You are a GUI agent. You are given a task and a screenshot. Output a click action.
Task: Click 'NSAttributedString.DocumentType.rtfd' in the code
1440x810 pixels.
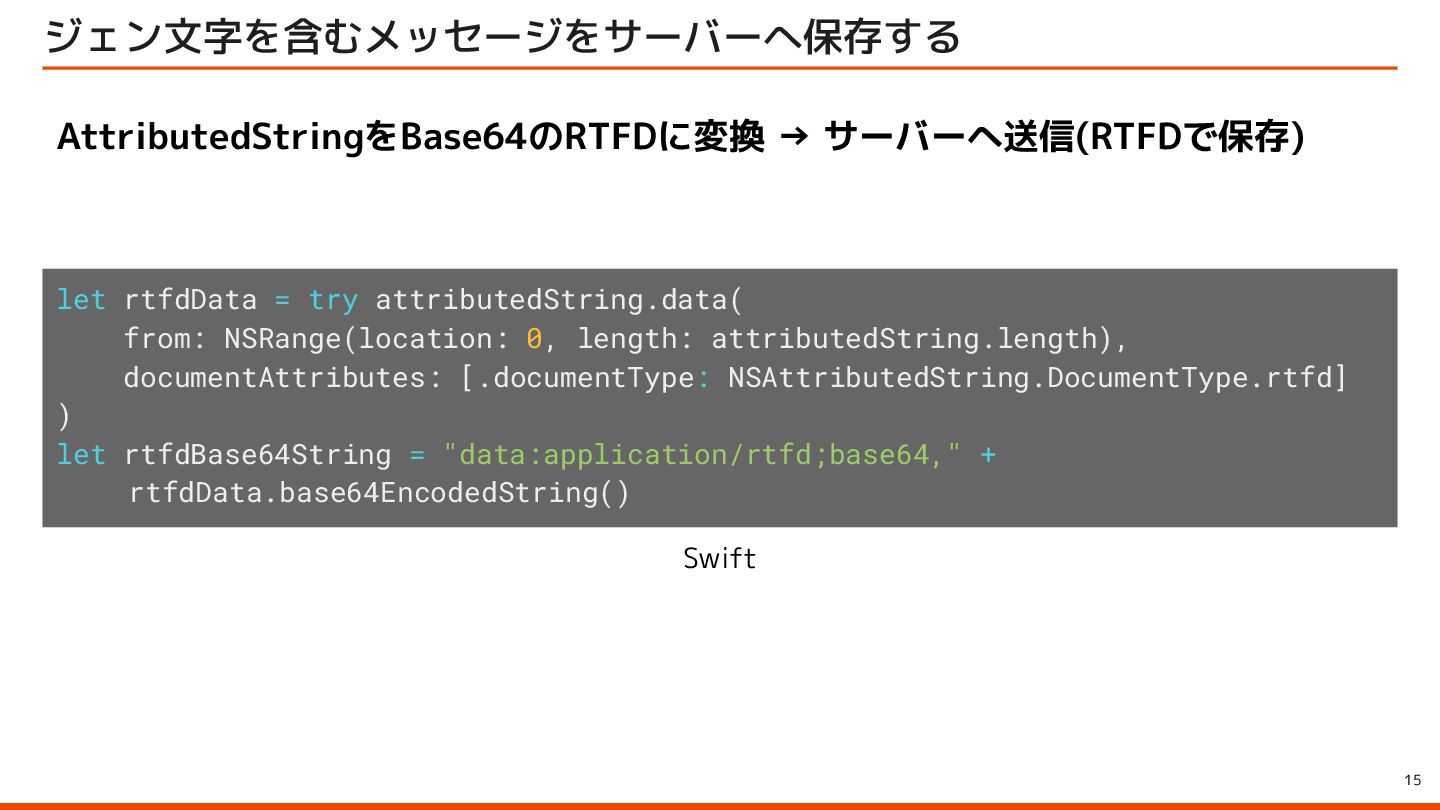point(1029,378)
